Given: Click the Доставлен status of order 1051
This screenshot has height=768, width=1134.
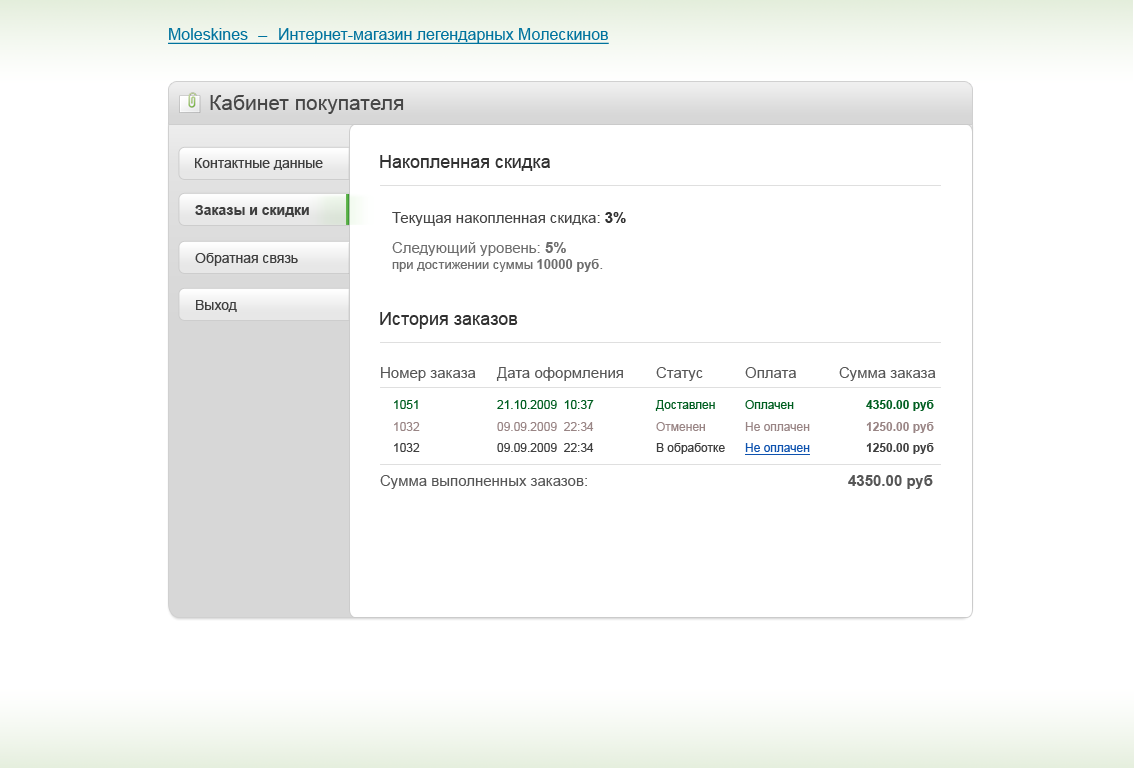Looking at the screenshot, I should coord(686,405).
